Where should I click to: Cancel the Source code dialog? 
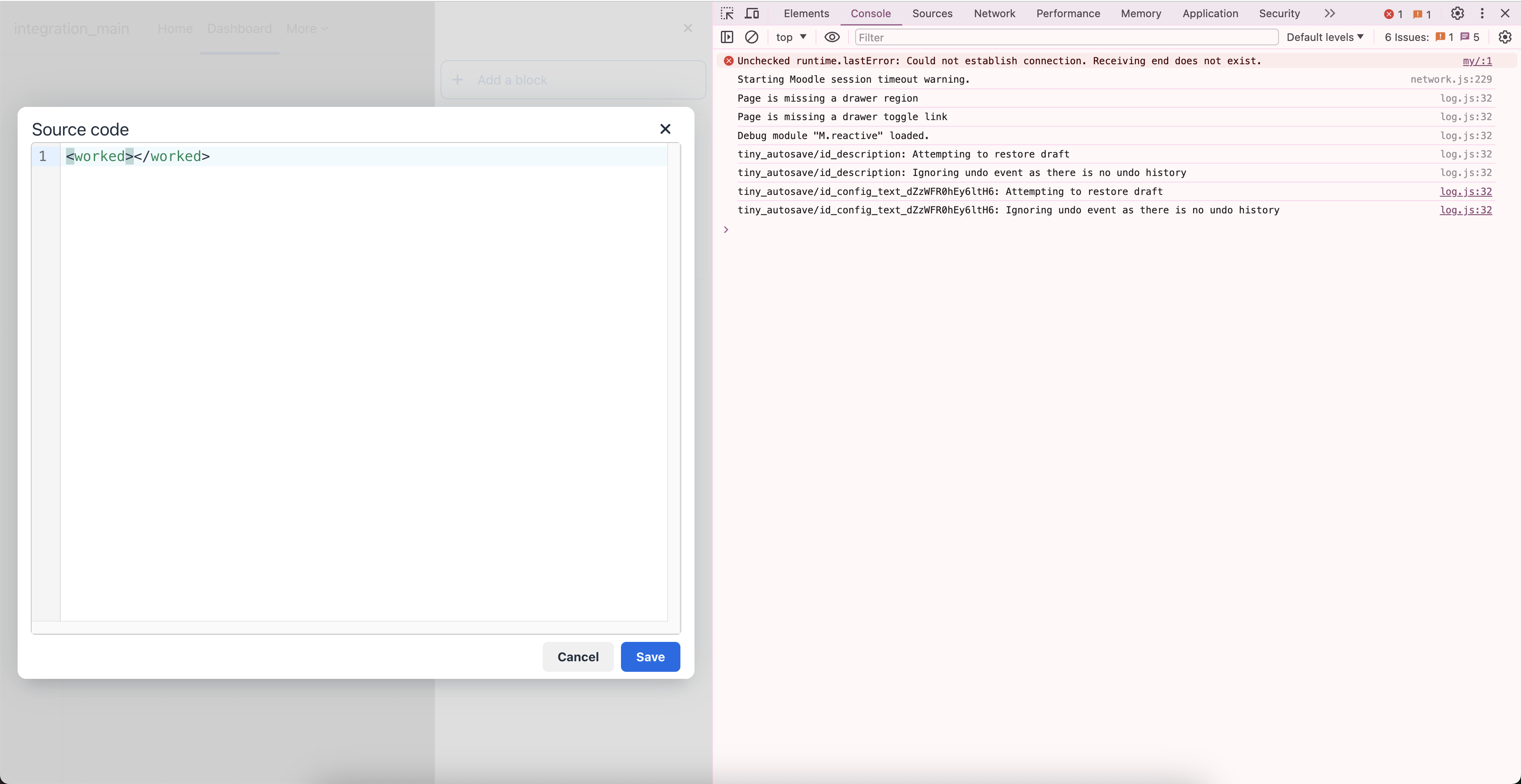577,656
